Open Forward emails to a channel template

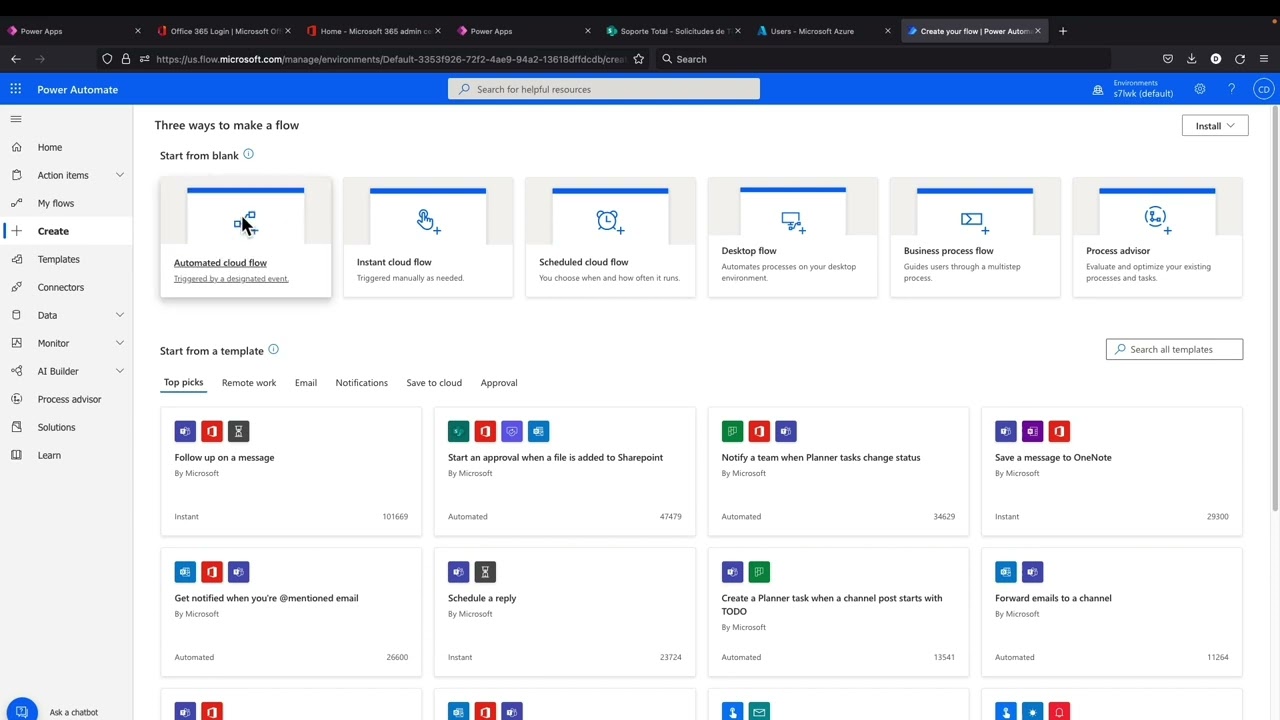point(1112,612)
